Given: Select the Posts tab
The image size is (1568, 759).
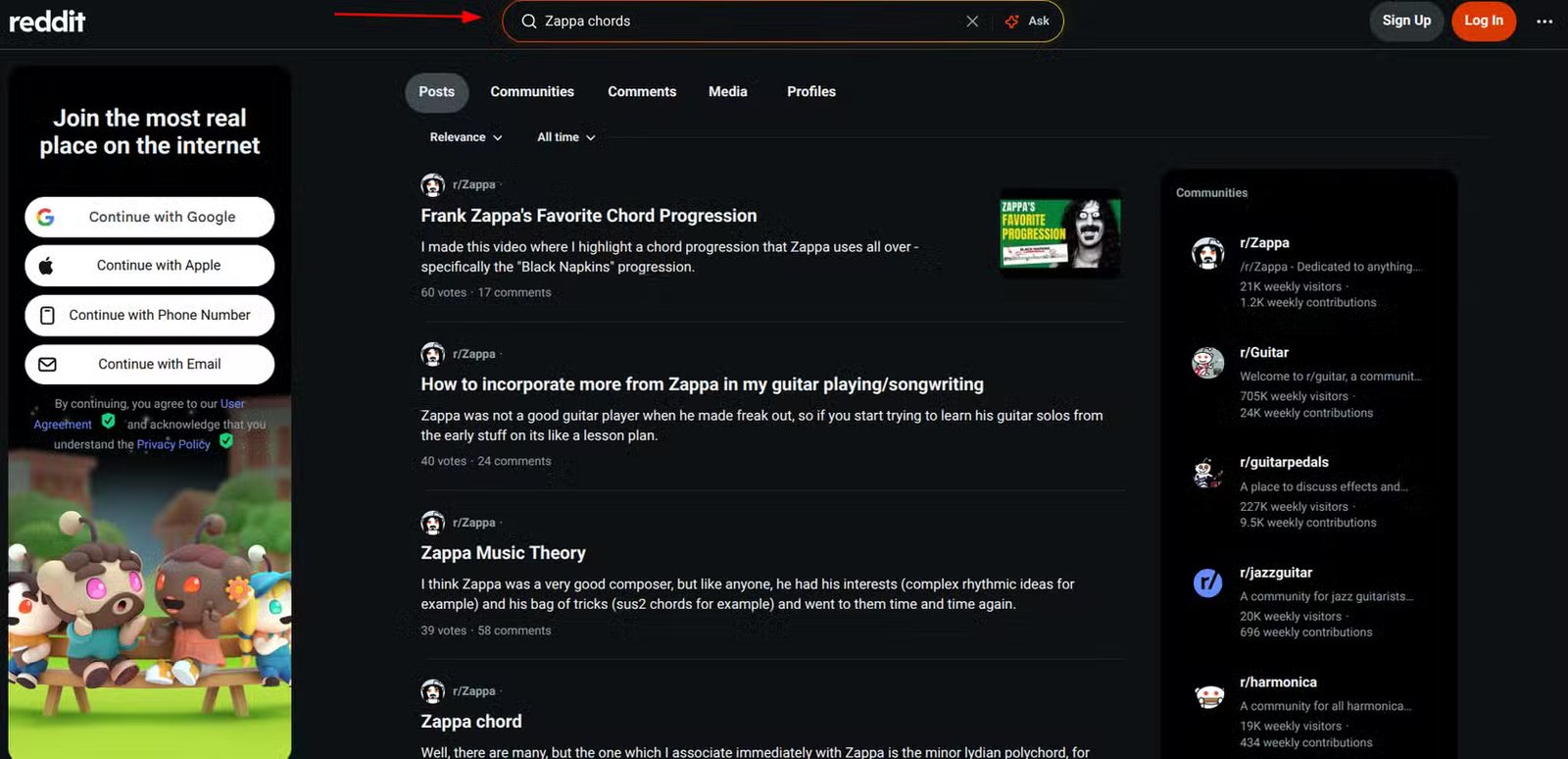Looking at the screenshot, I should point(437,92).
